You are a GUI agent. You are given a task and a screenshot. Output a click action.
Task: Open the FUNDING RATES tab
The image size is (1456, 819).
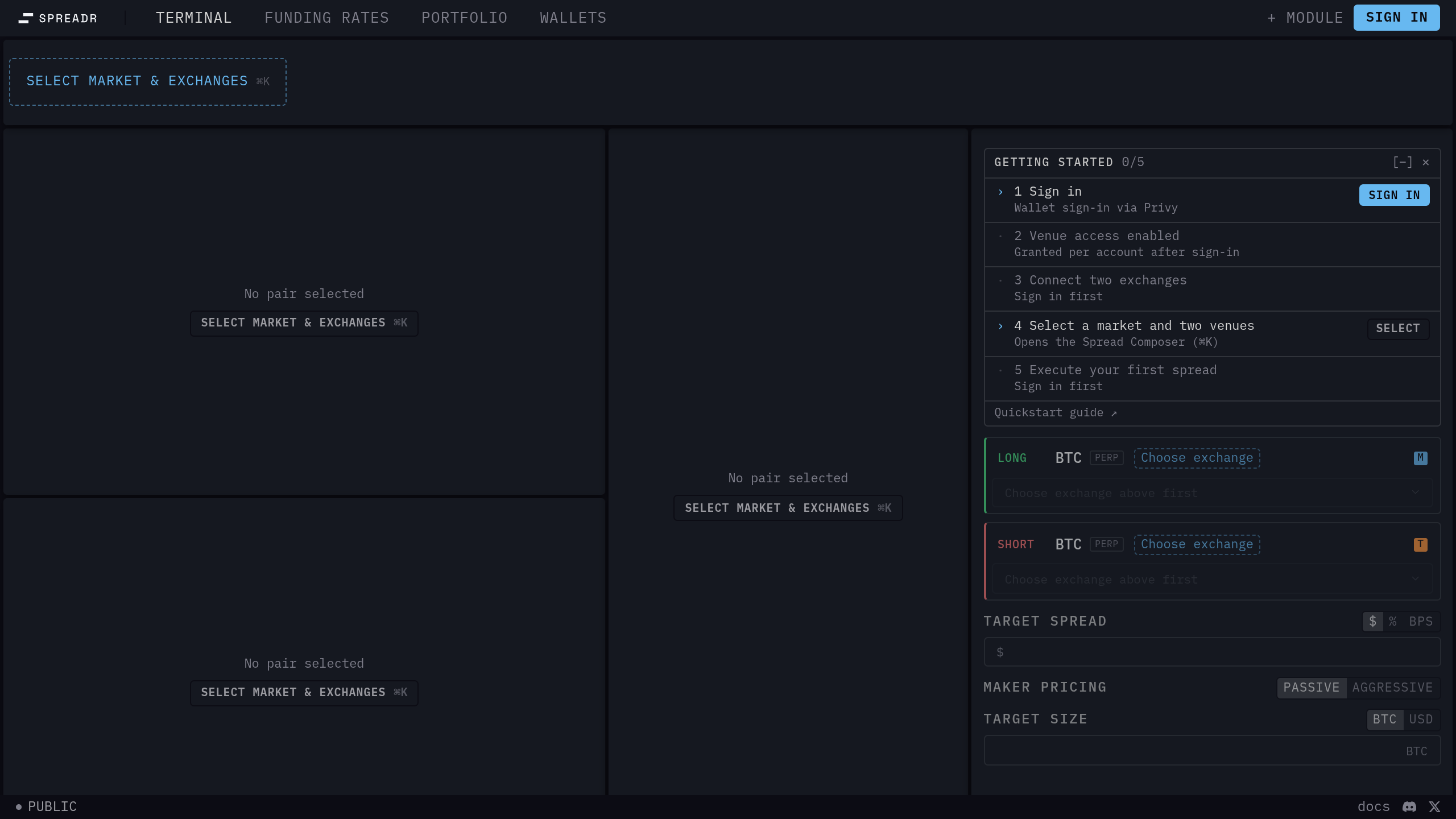coord(326,18)
